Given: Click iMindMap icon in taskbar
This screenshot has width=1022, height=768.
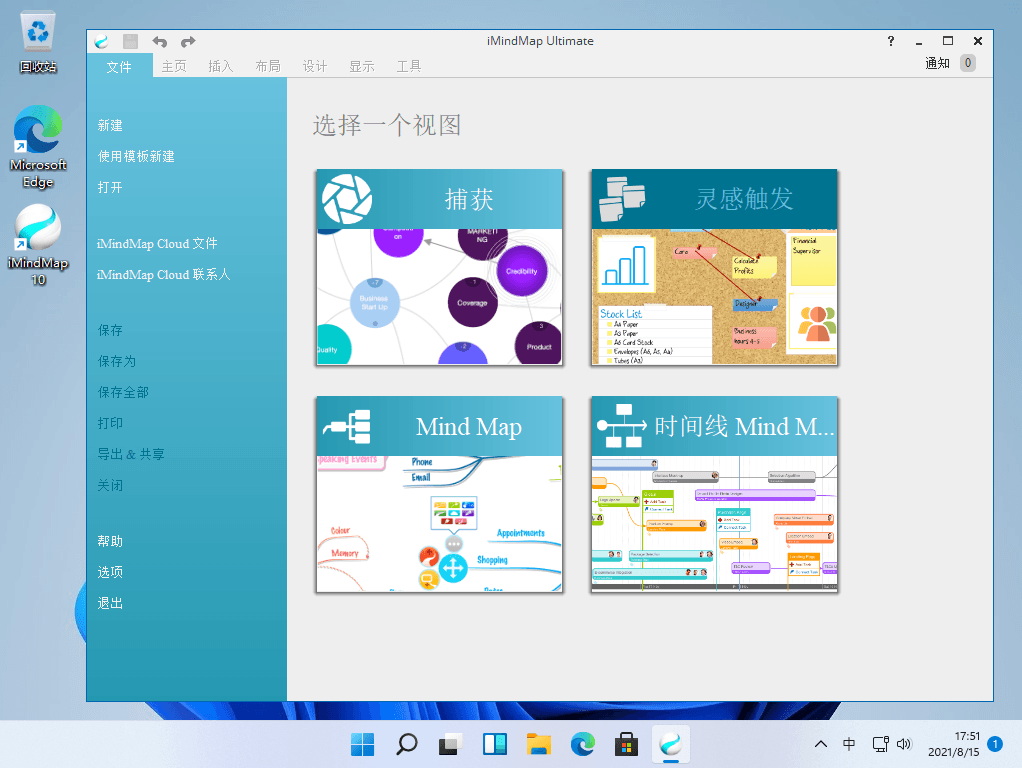Looking at the screenshot, I should (671, 744).
